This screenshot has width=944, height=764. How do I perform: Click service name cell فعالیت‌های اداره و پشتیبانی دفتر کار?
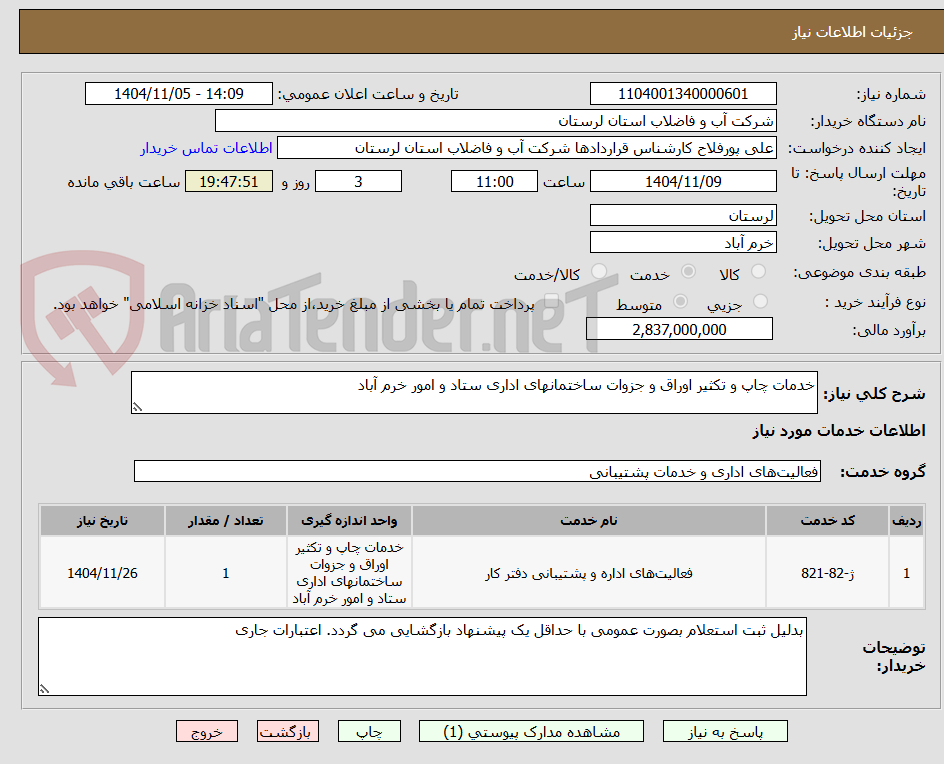pos(589,573)
